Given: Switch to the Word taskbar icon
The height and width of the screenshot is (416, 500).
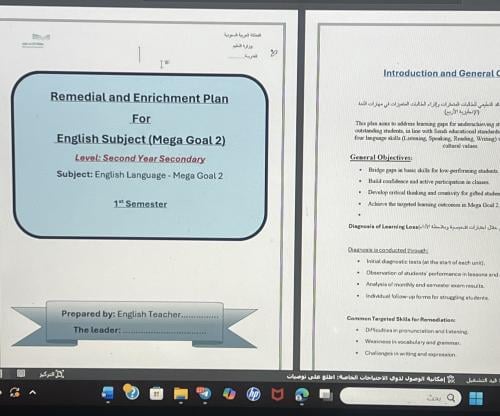Looking at the screenshot, I should click(107, 393).
